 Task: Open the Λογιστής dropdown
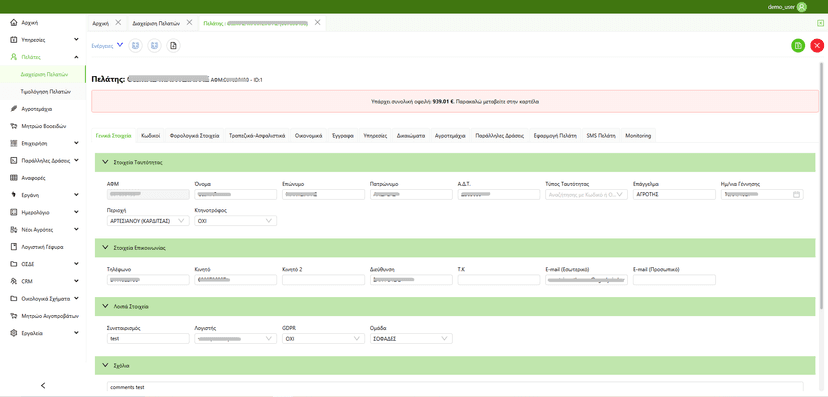(x=236, y=338)
